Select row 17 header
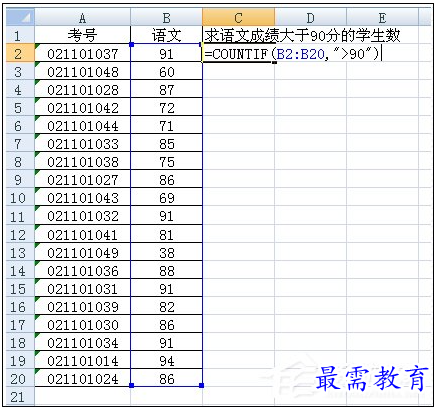The image size is (437, 410). click(x=20, y=324)
